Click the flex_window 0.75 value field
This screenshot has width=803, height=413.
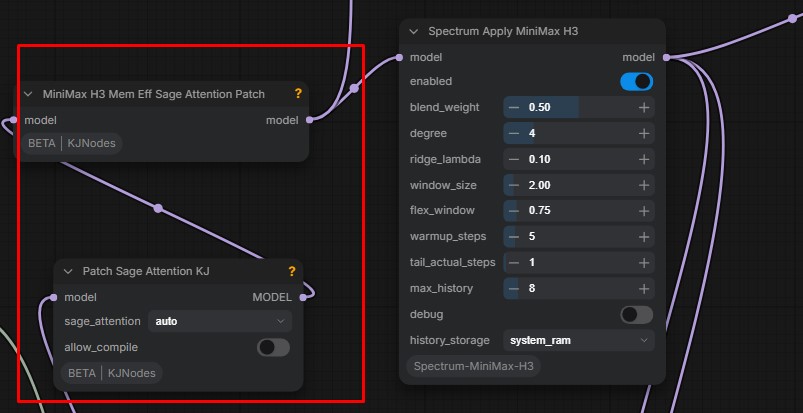coord(579,211)
